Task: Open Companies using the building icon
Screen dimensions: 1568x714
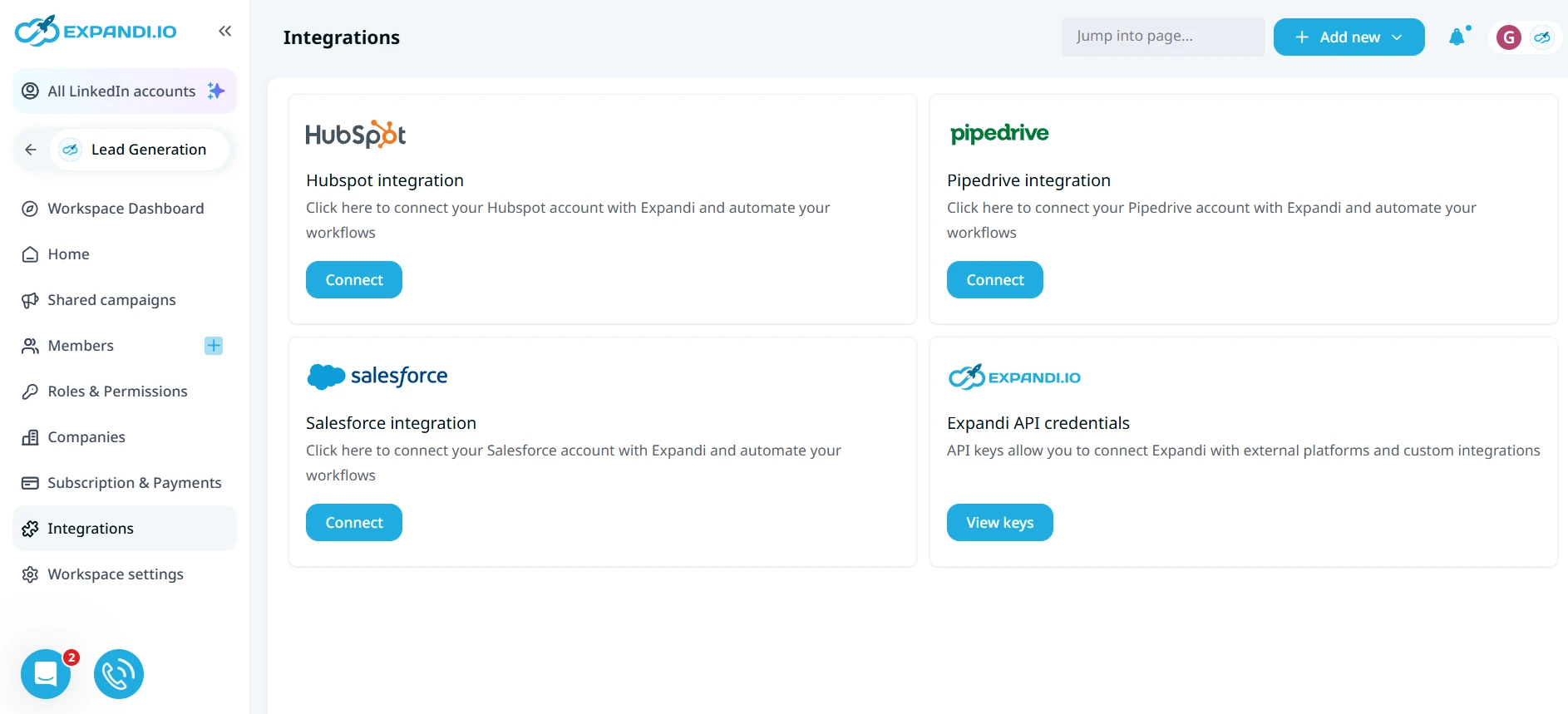Action: (30, 437)
